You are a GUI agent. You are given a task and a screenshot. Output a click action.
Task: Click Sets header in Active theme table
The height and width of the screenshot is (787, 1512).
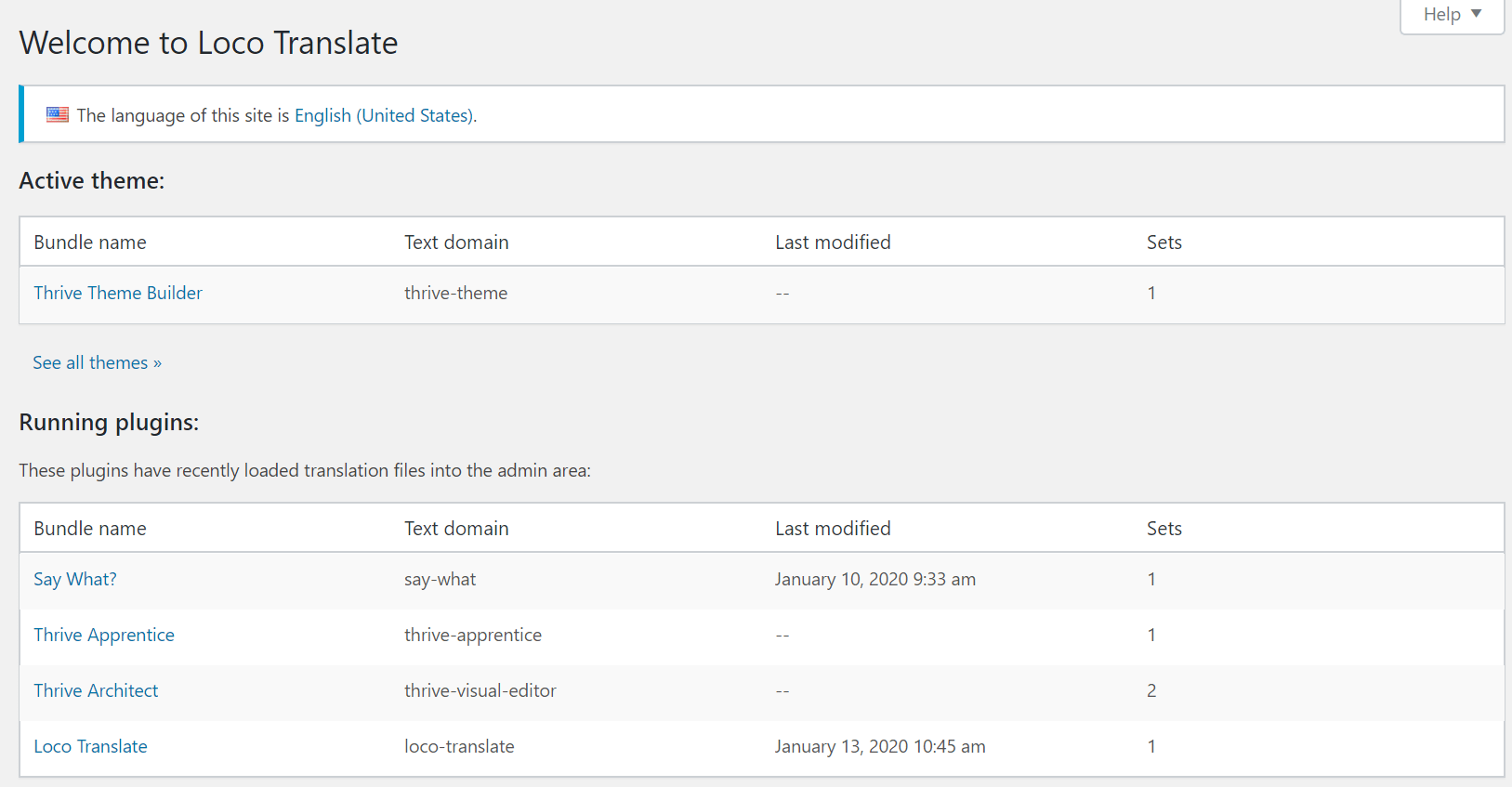[x=1164, y=243]
